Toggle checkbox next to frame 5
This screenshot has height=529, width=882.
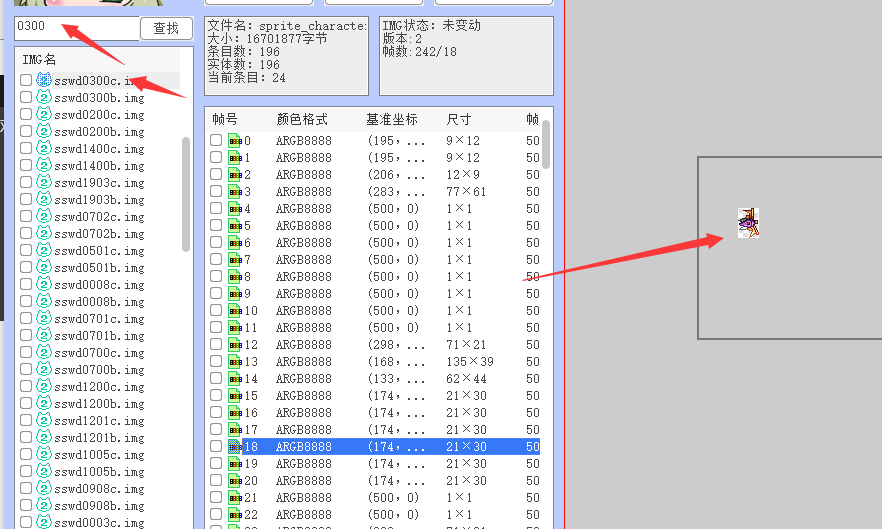coord(216,226)
